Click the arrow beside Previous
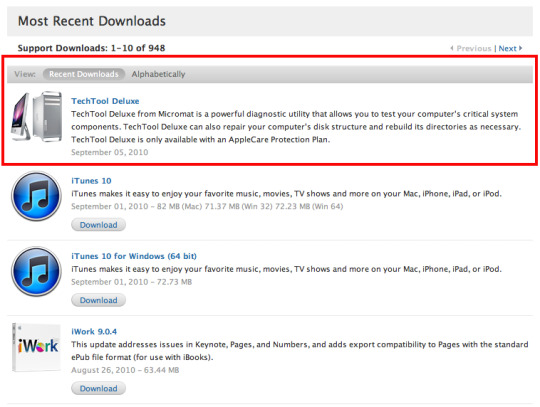 pos(451,48)
